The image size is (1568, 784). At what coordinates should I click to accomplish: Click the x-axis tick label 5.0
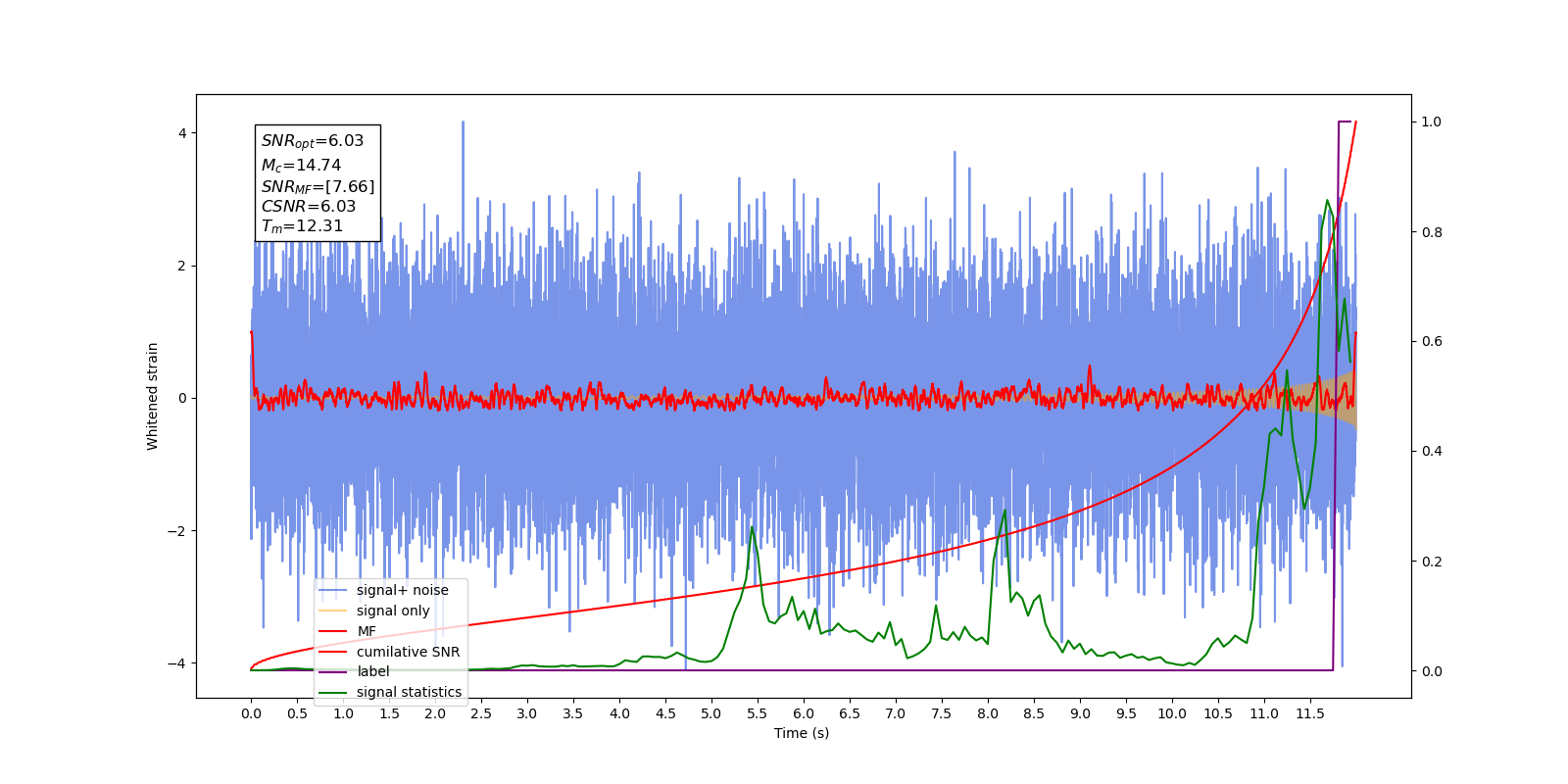click(711, 713)
